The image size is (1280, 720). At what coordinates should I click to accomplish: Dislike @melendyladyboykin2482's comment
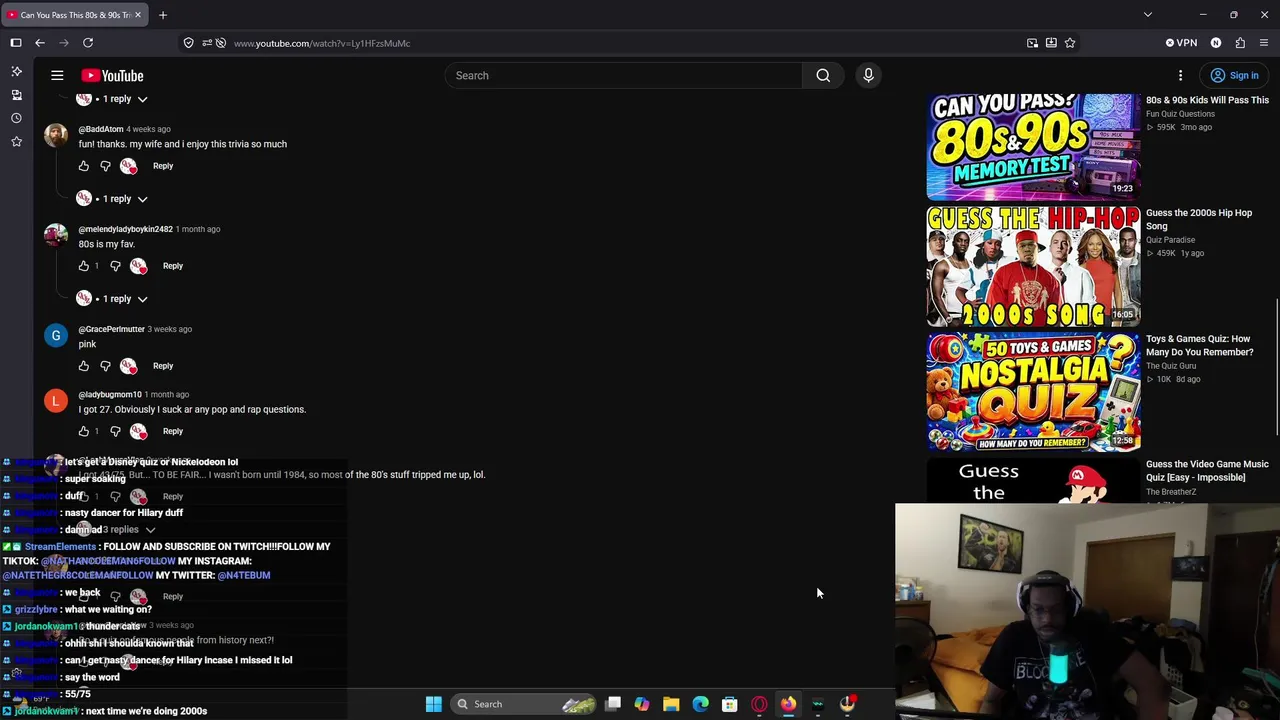115,266
